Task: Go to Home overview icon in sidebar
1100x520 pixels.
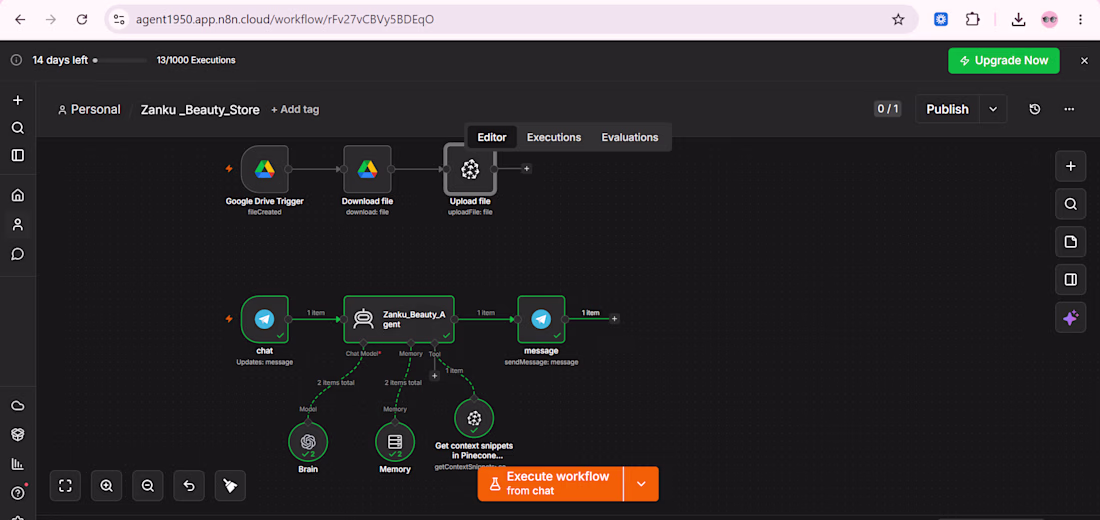Action: point(18,195)
